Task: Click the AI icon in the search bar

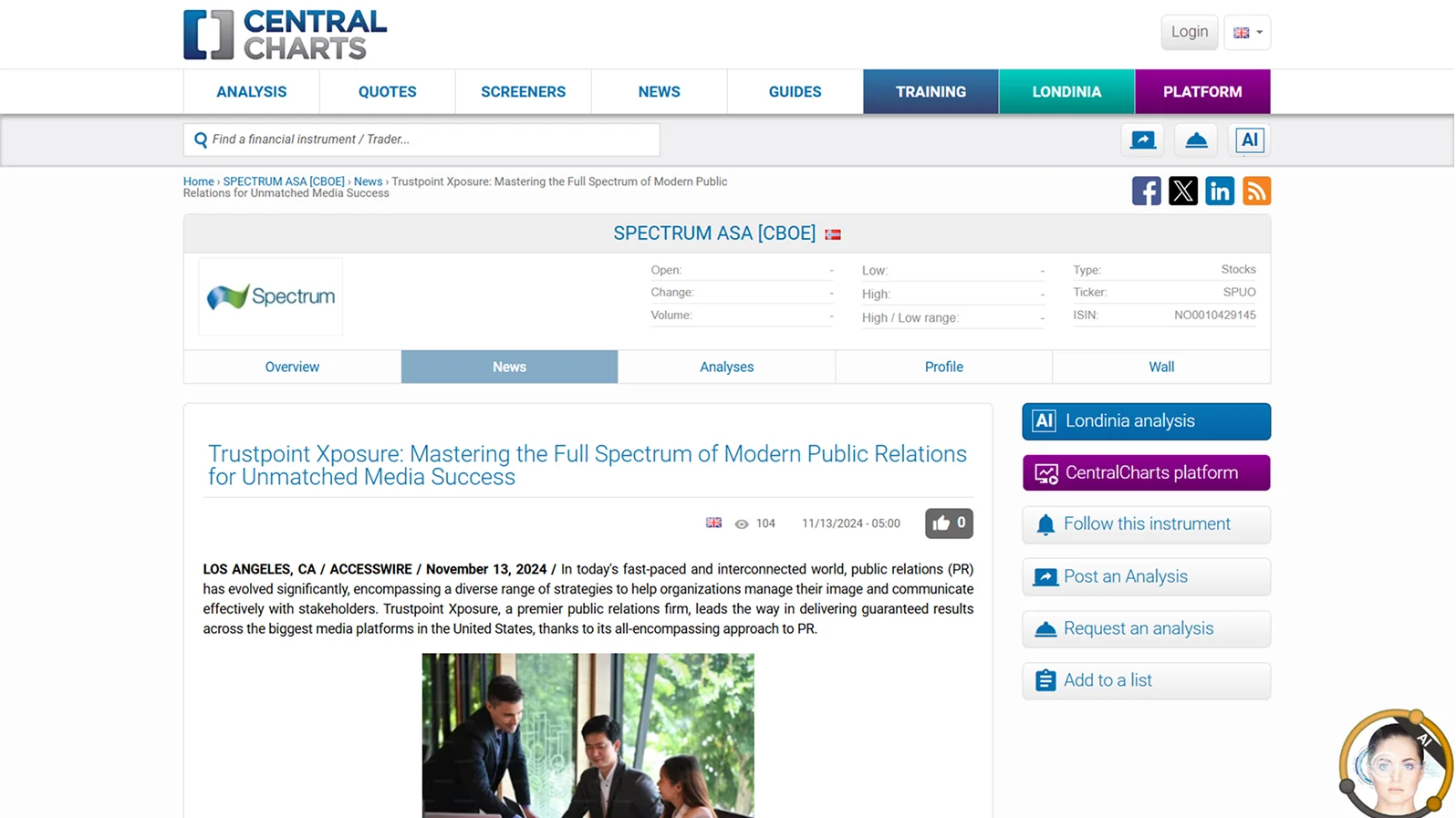Action: 1249,140
